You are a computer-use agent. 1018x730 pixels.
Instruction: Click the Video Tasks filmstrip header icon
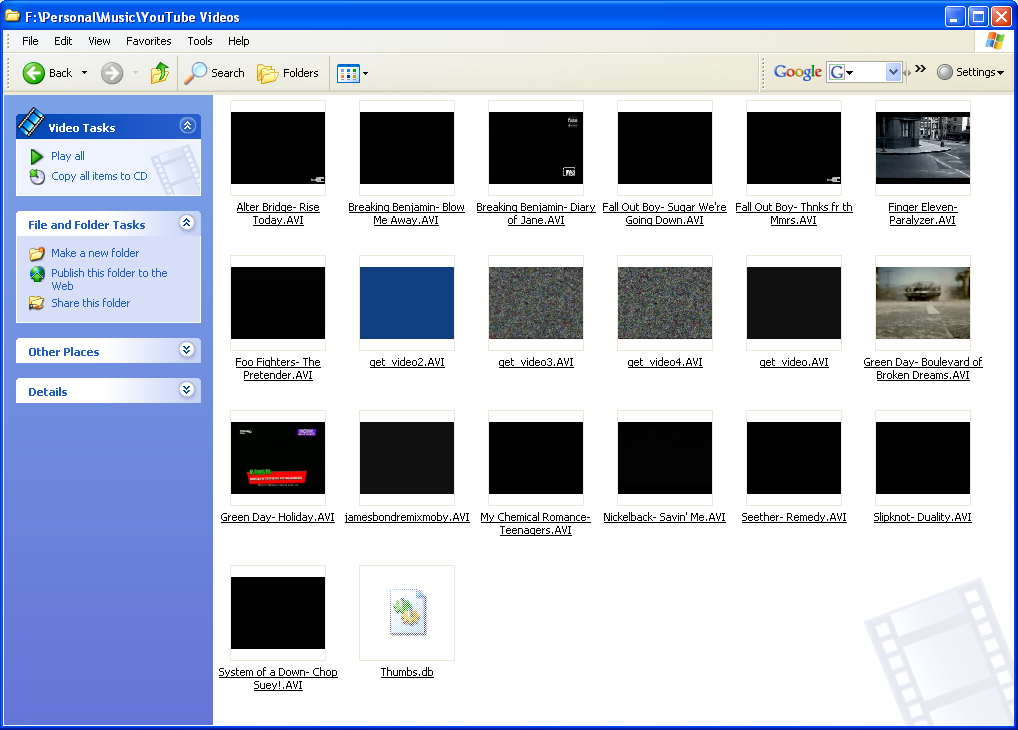pos(32,125)
